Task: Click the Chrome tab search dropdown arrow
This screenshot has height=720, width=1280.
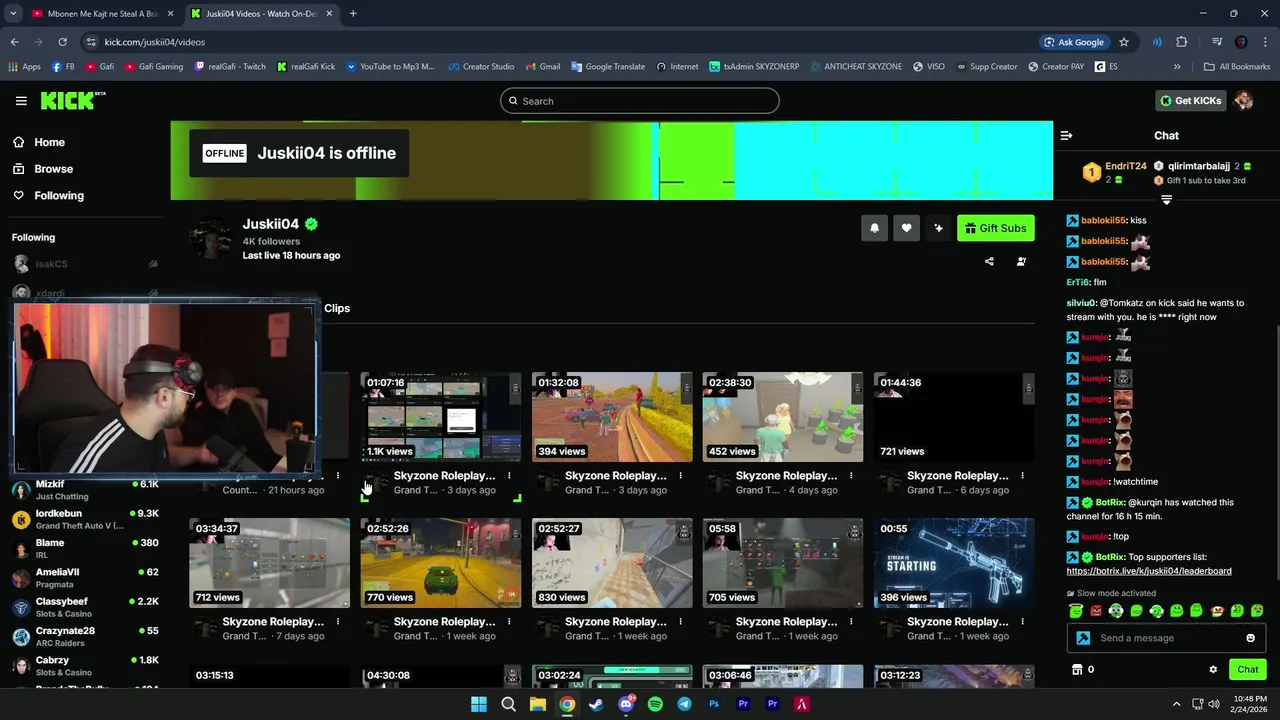Action: (x=13, y=14)
